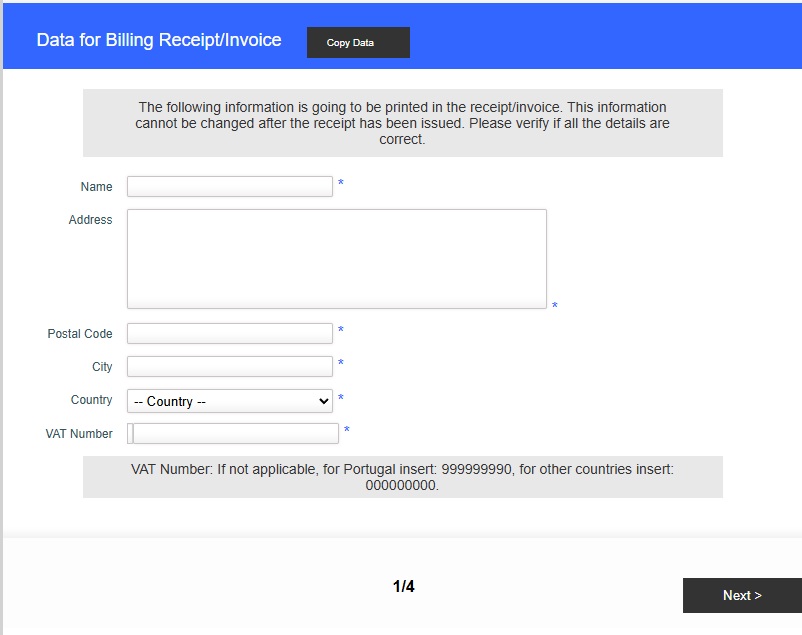Click inside the Name text field

pos(228,185)
